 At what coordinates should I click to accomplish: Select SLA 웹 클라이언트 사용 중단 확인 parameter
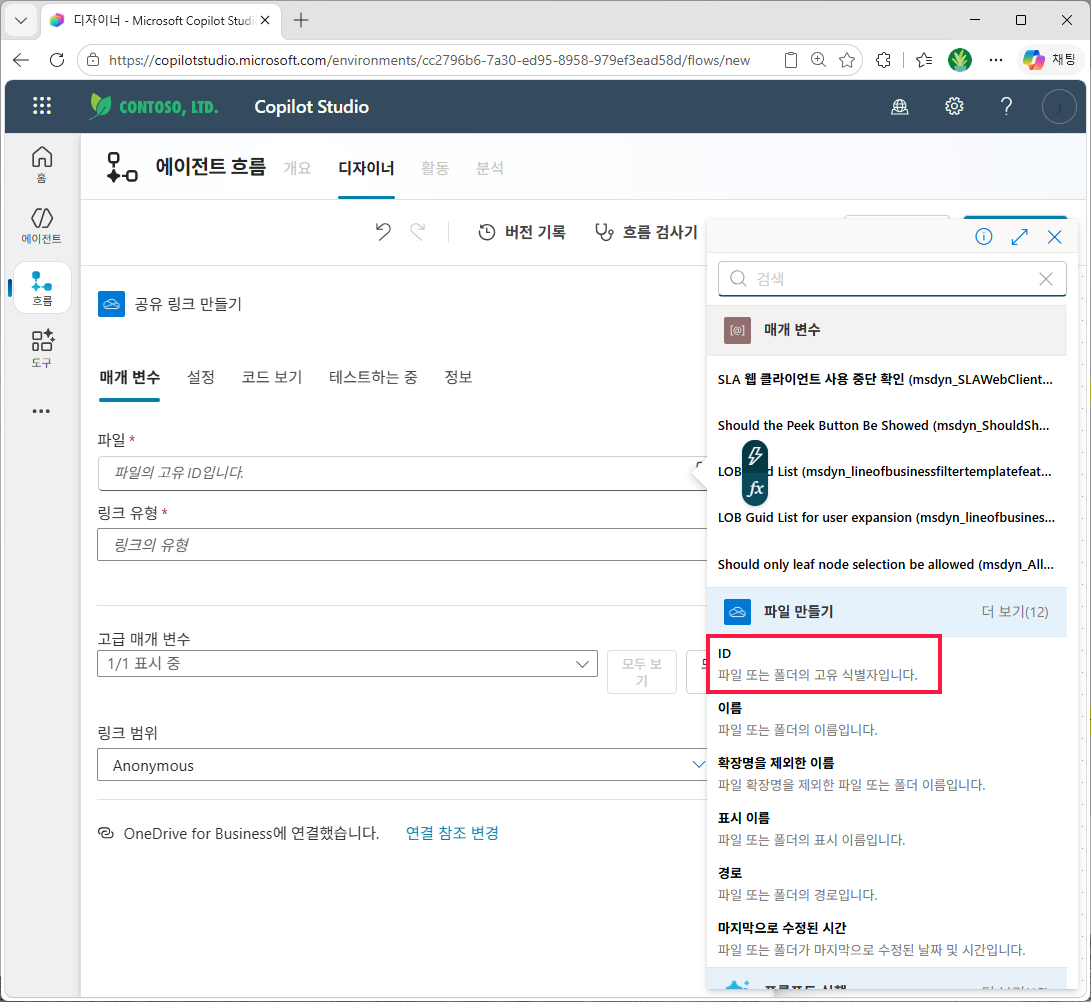click(885, 379)
